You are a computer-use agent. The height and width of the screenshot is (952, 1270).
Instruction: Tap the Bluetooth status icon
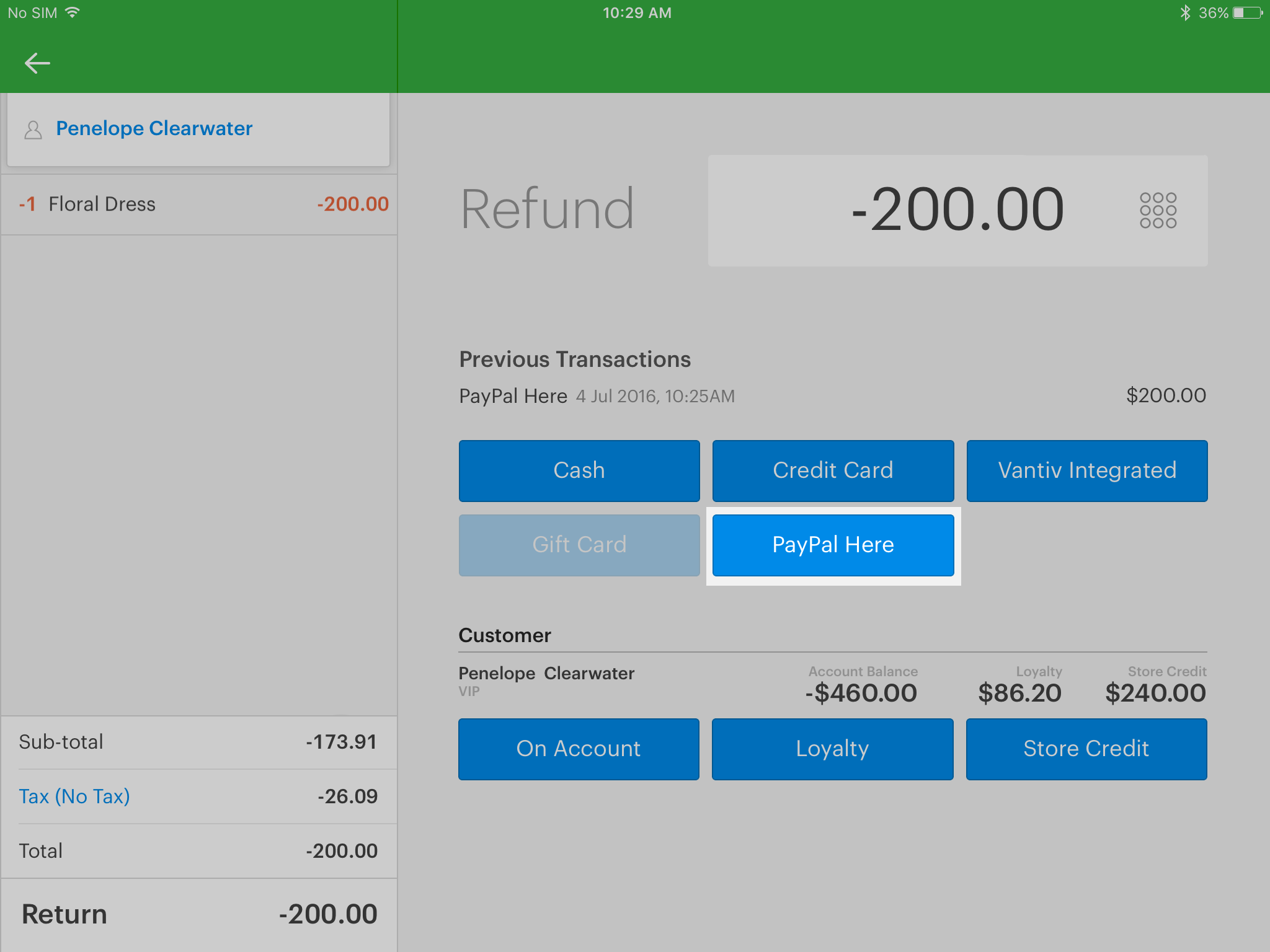[x=1185, y=12]
